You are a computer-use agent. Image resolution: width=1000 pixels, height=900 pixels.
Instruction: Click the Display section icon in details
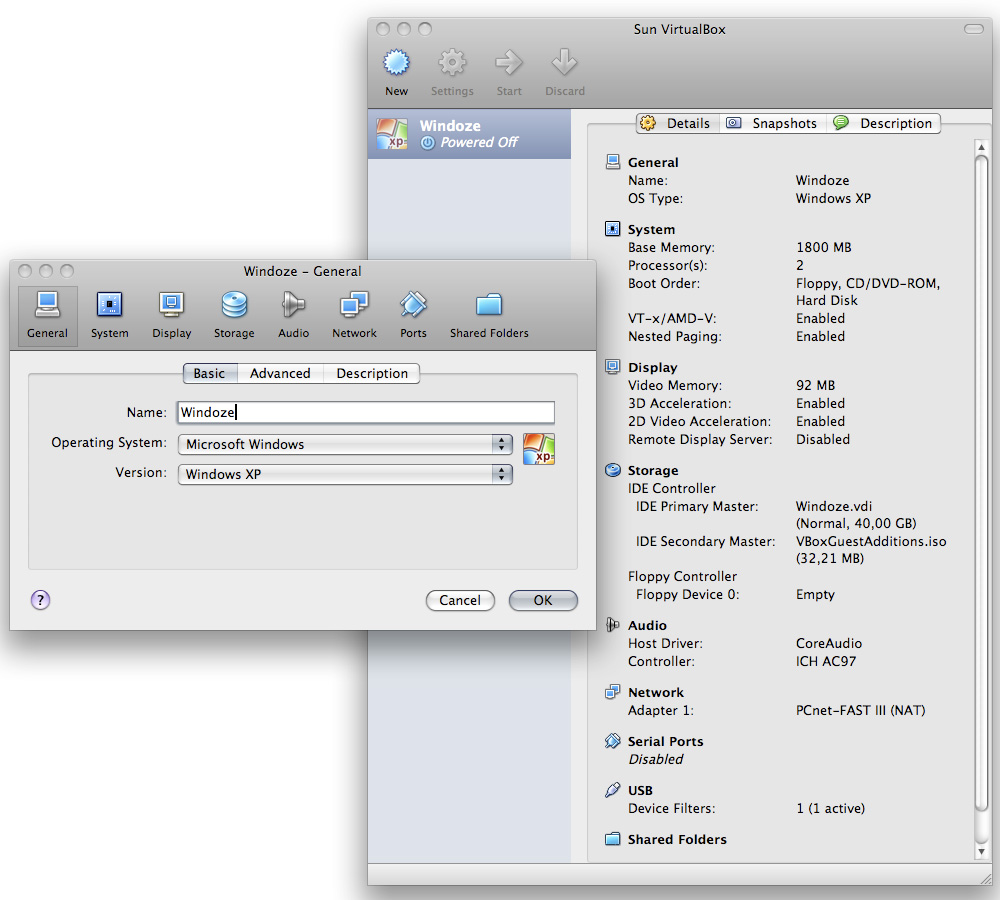[x=612, y=367]
